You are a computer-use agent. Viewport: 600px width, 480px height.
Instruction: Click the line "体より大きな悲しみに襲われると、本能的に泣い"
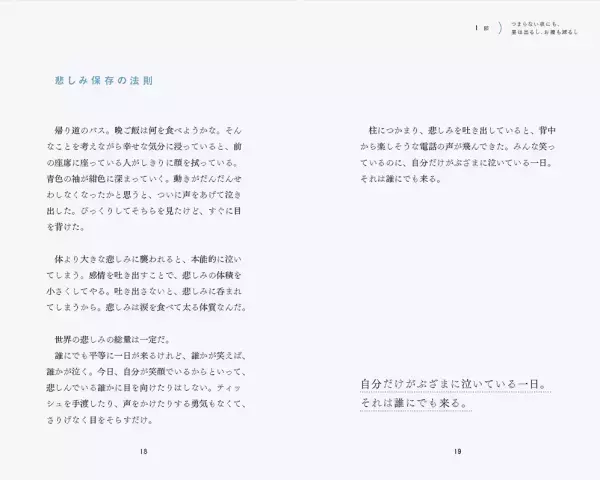coord(148,259)
